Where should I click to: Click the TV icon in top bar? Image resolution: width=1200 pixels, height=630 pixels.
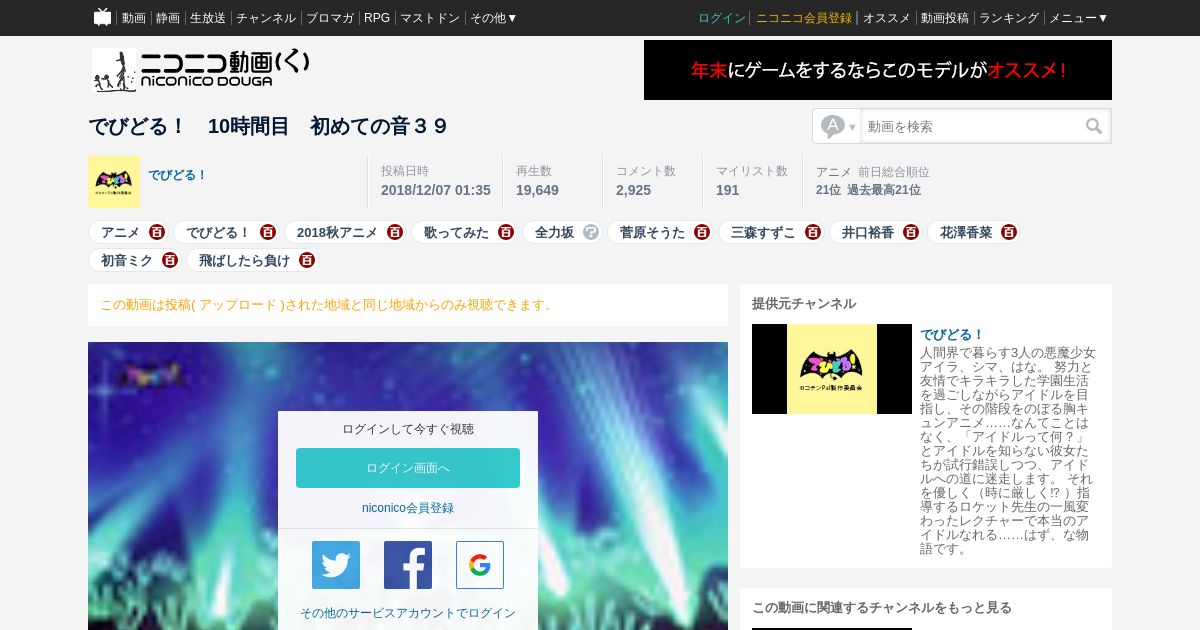pyautogui.click(x=102, y=17)
